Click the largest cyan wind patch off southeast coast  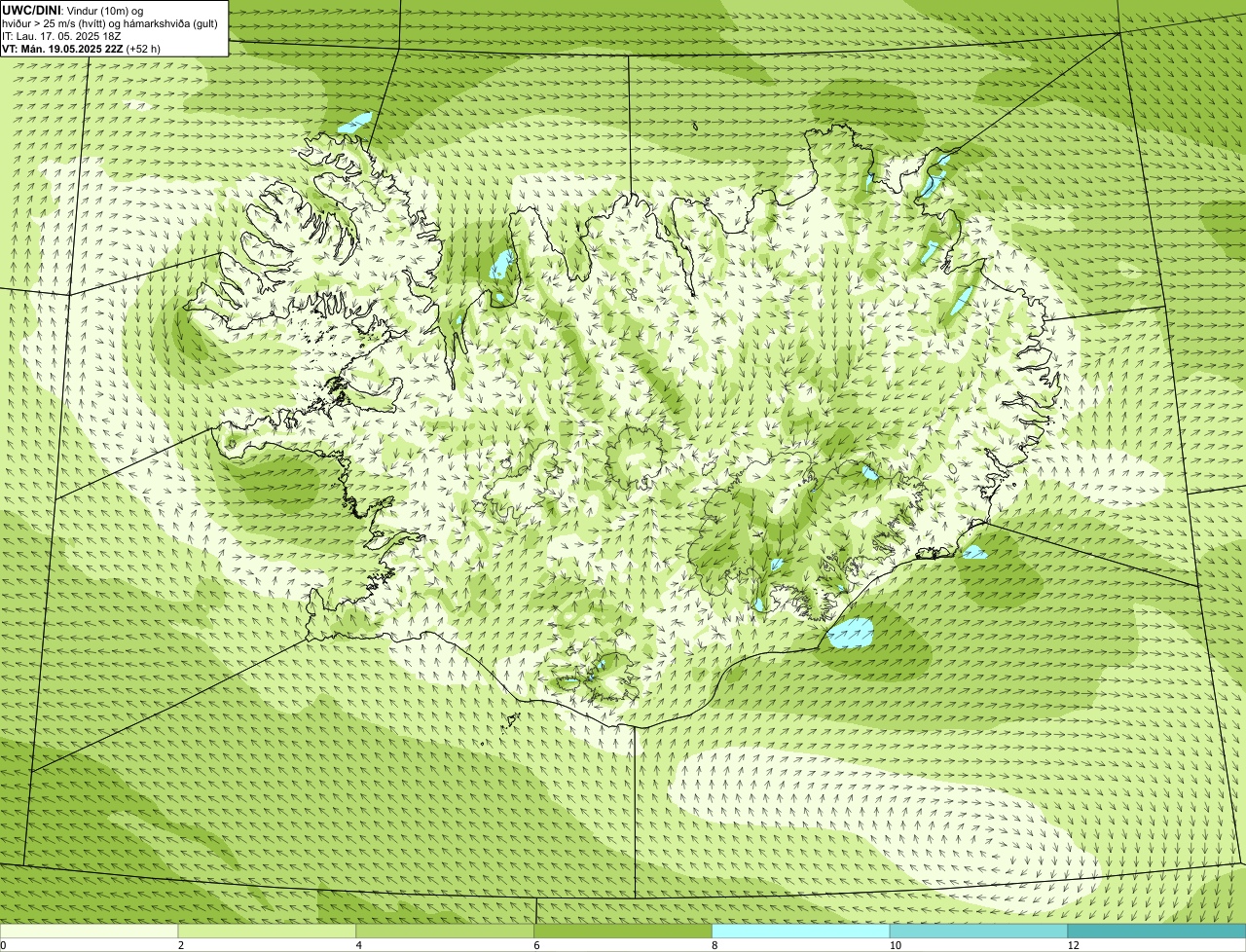pyautogui.click(x=851, y=634)
